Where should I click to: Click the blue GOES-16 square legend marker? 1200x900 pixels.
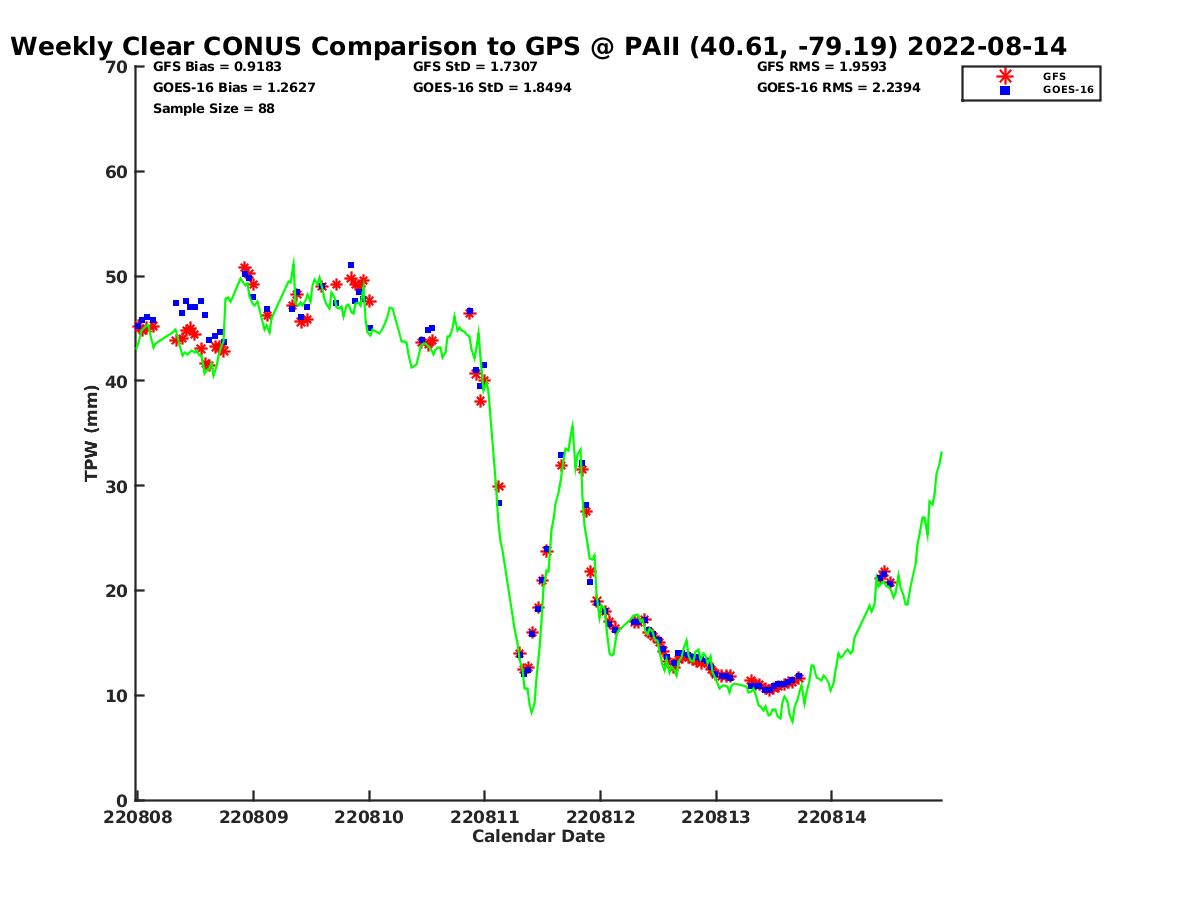pyautogui.click(x=1004, y=90)
